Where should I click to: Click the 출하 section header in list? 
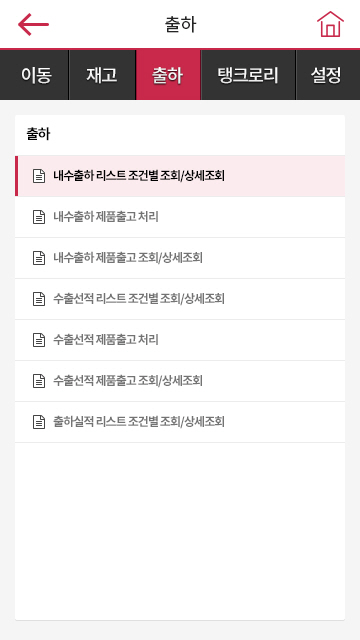point(38,134)
